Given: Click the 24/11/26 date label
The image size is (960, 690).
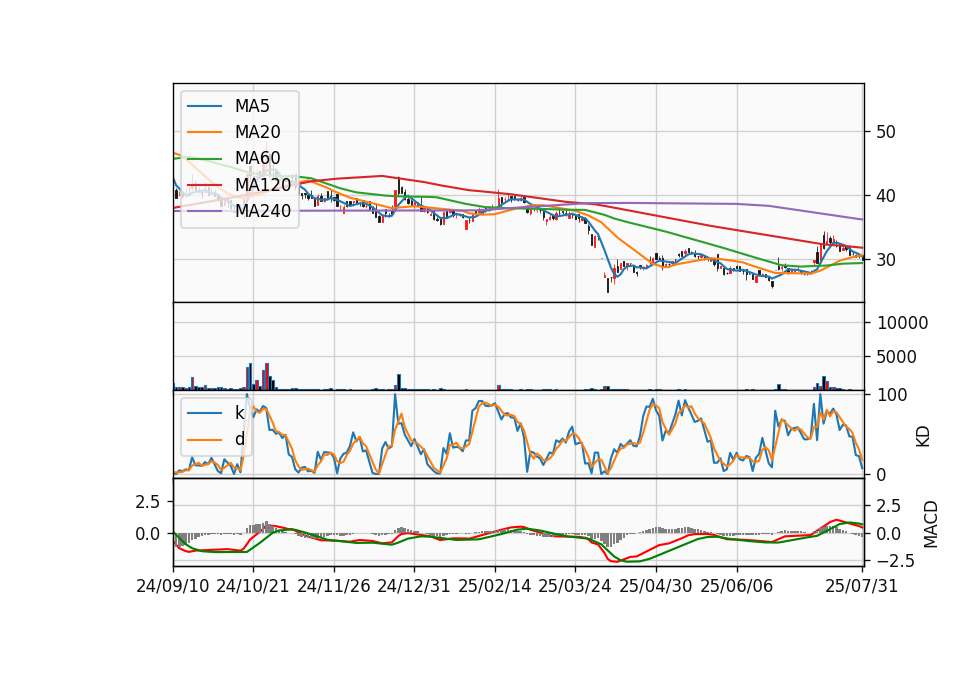Looking at the screenshot, I should 334,586.
